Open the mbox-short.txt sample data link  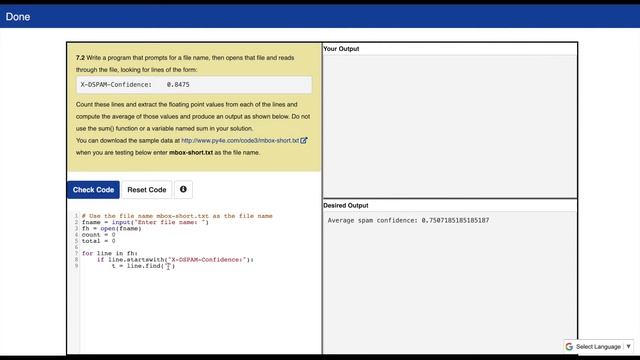pyautogui.click(x=240, y=140)
